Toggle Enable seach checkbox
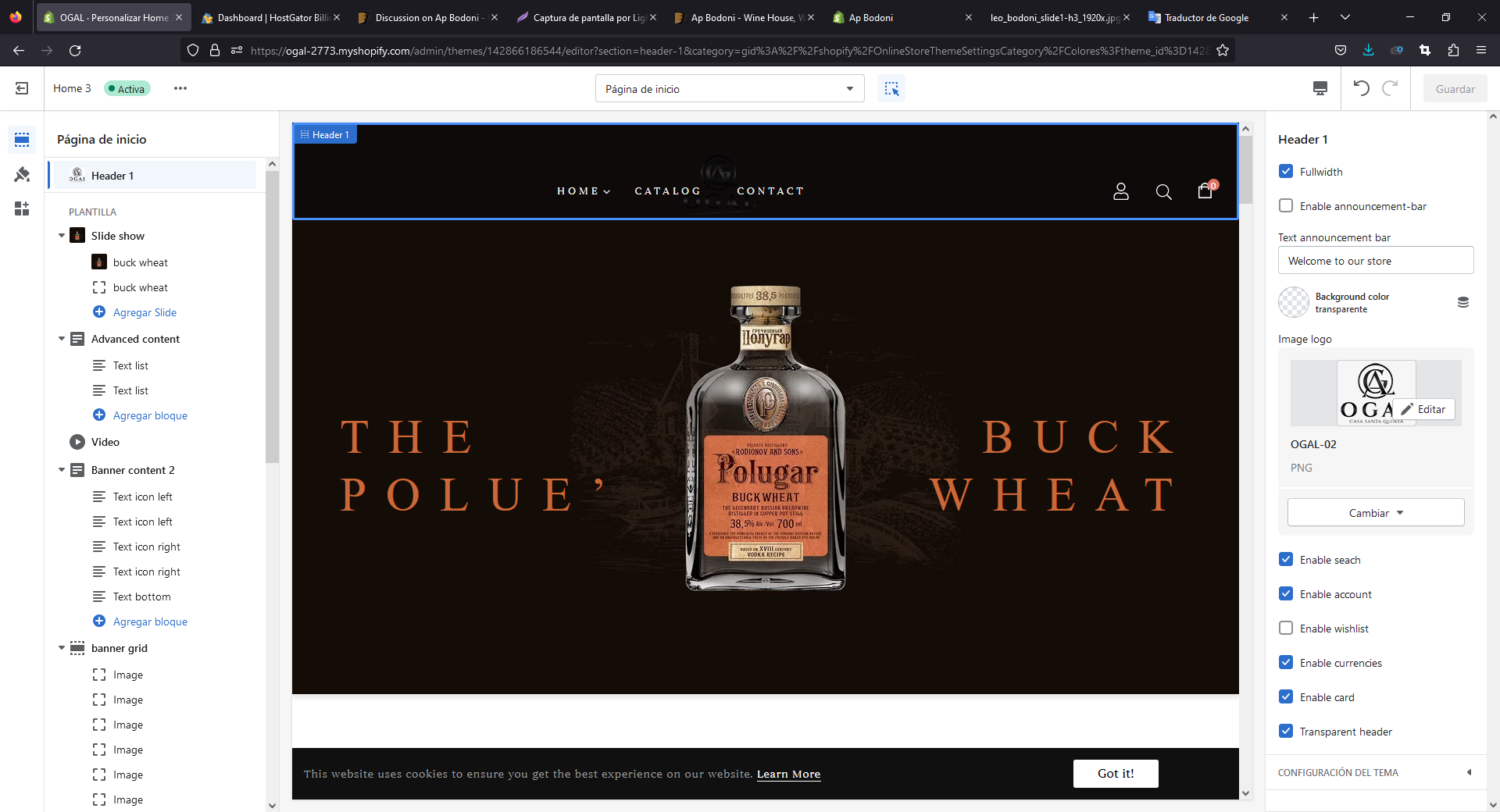The width and height of the screenshot is (1500, 812). pos(1286,559)
